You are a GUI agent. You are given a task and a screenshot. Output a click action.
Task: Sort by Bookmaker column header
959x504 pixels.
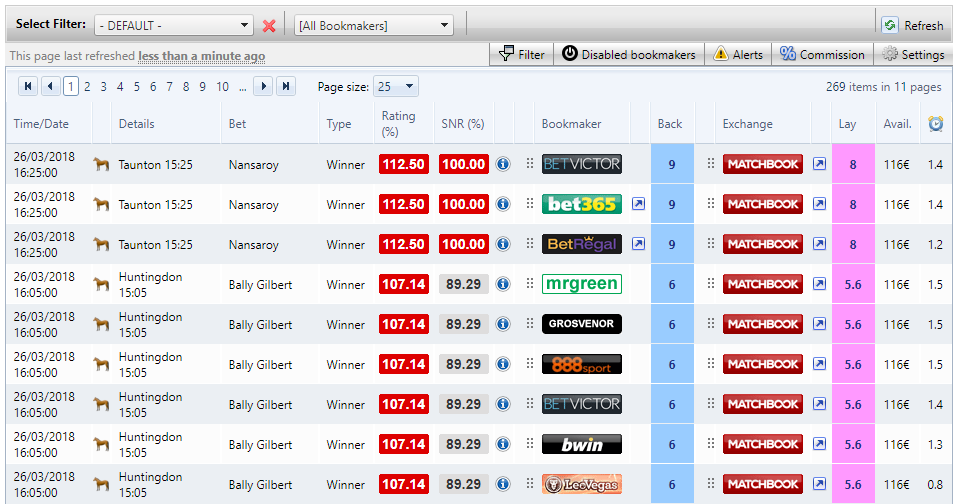pos(571,124)
